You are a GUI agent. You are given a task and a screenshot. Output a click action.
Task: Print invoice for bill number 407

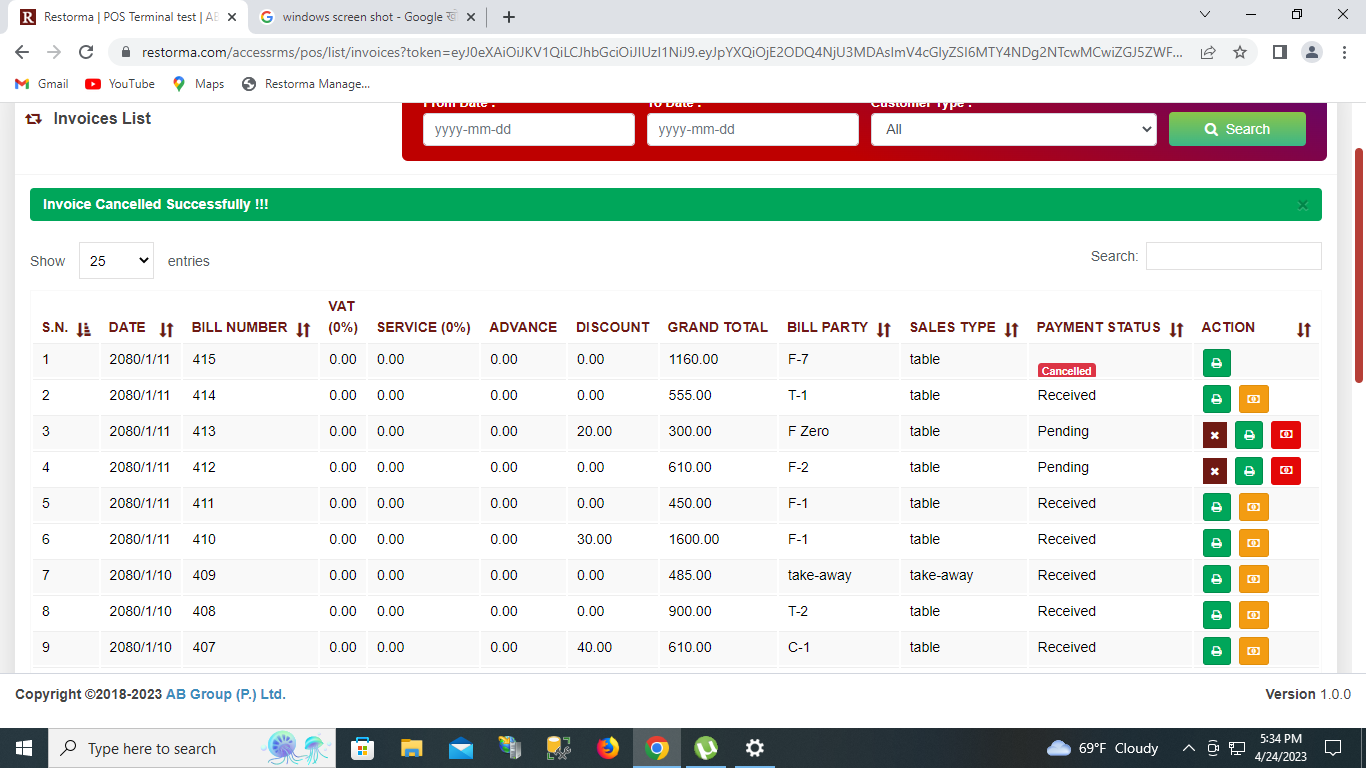click(1216, 651)
